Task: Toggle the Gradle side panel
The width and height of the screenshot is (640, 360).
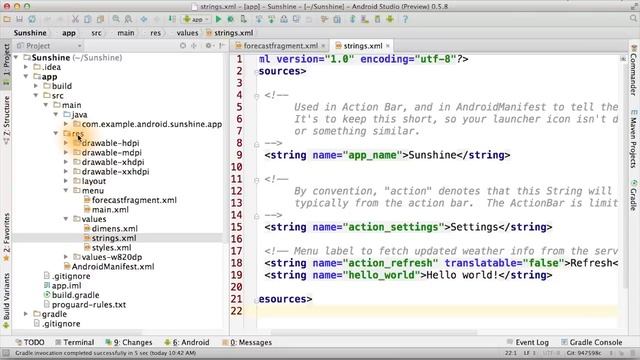Action: (633, 195)
